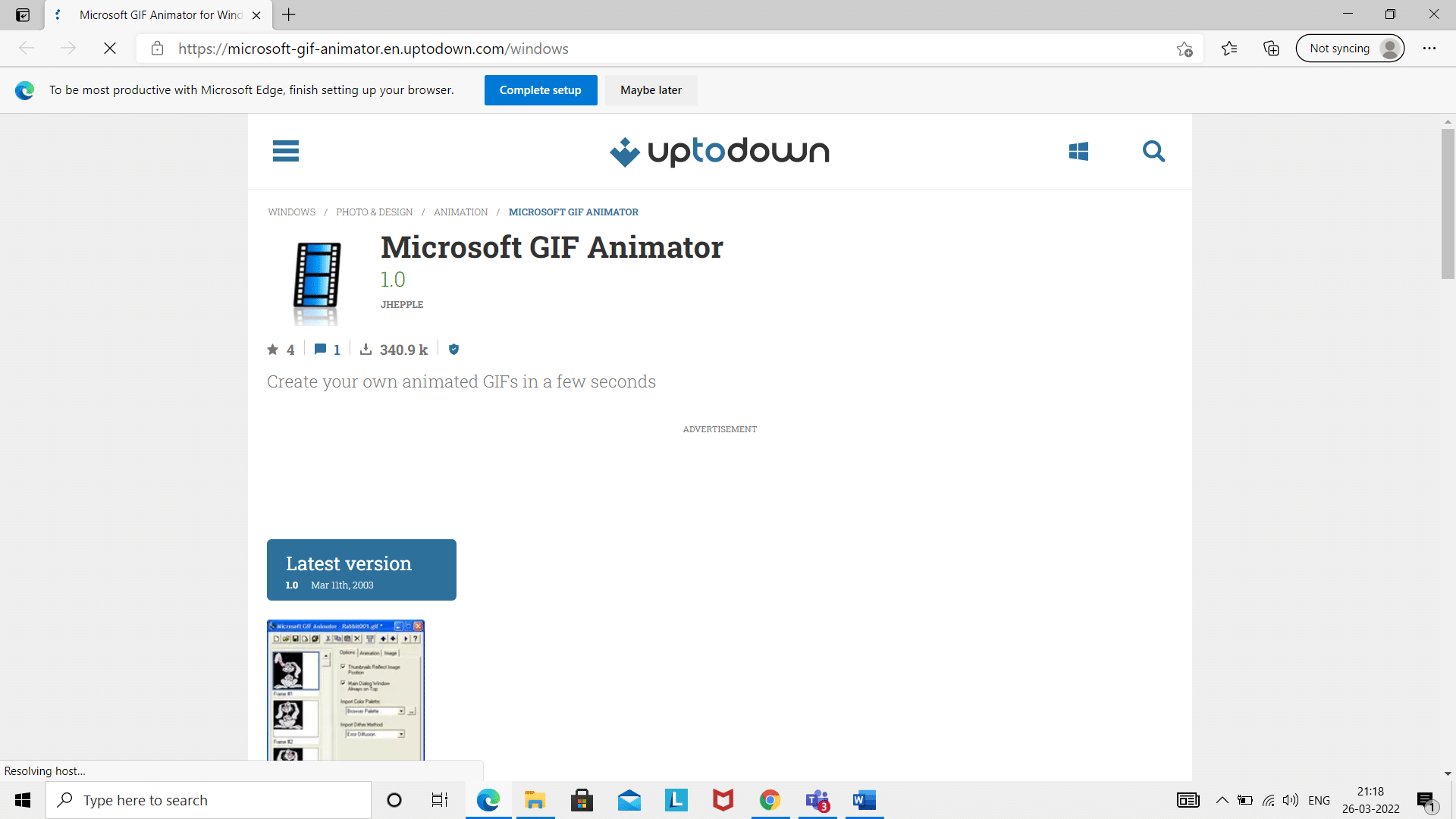Toggle the browser favorites star icon
Screen dimensions: 1456x819
coord(1184,48)
